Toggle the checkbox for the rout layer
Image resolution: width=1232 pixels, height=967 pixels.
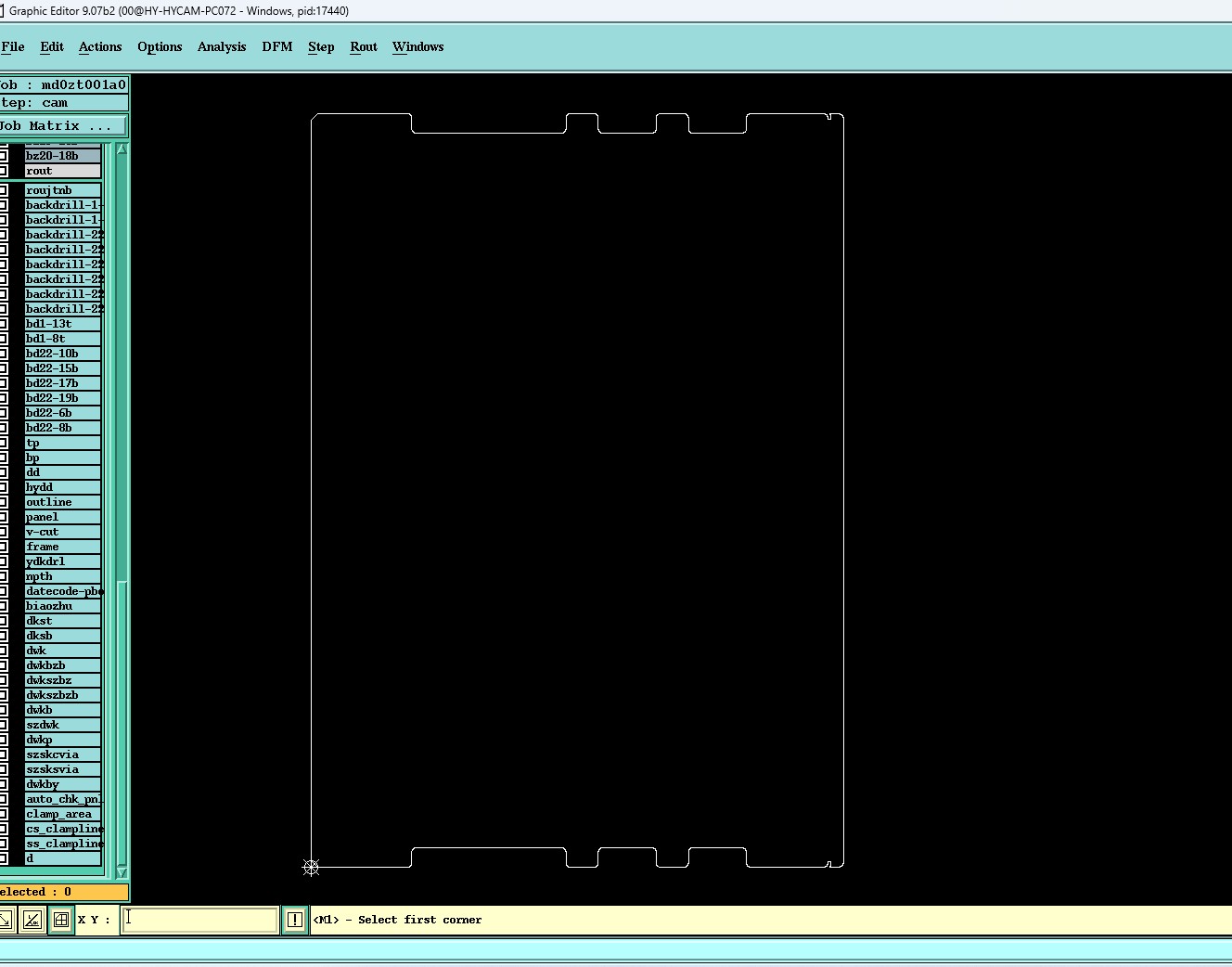(3, 171)
